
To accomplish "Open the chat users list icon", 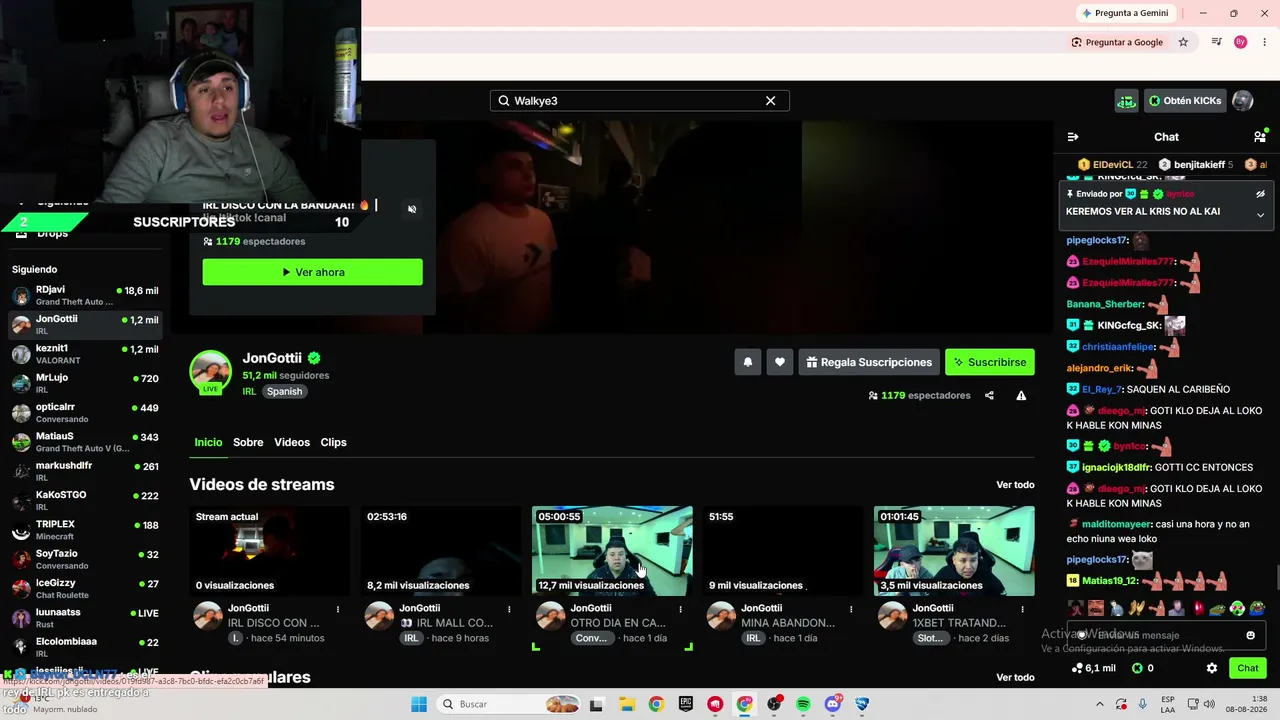I will (x=1259, y=137).
